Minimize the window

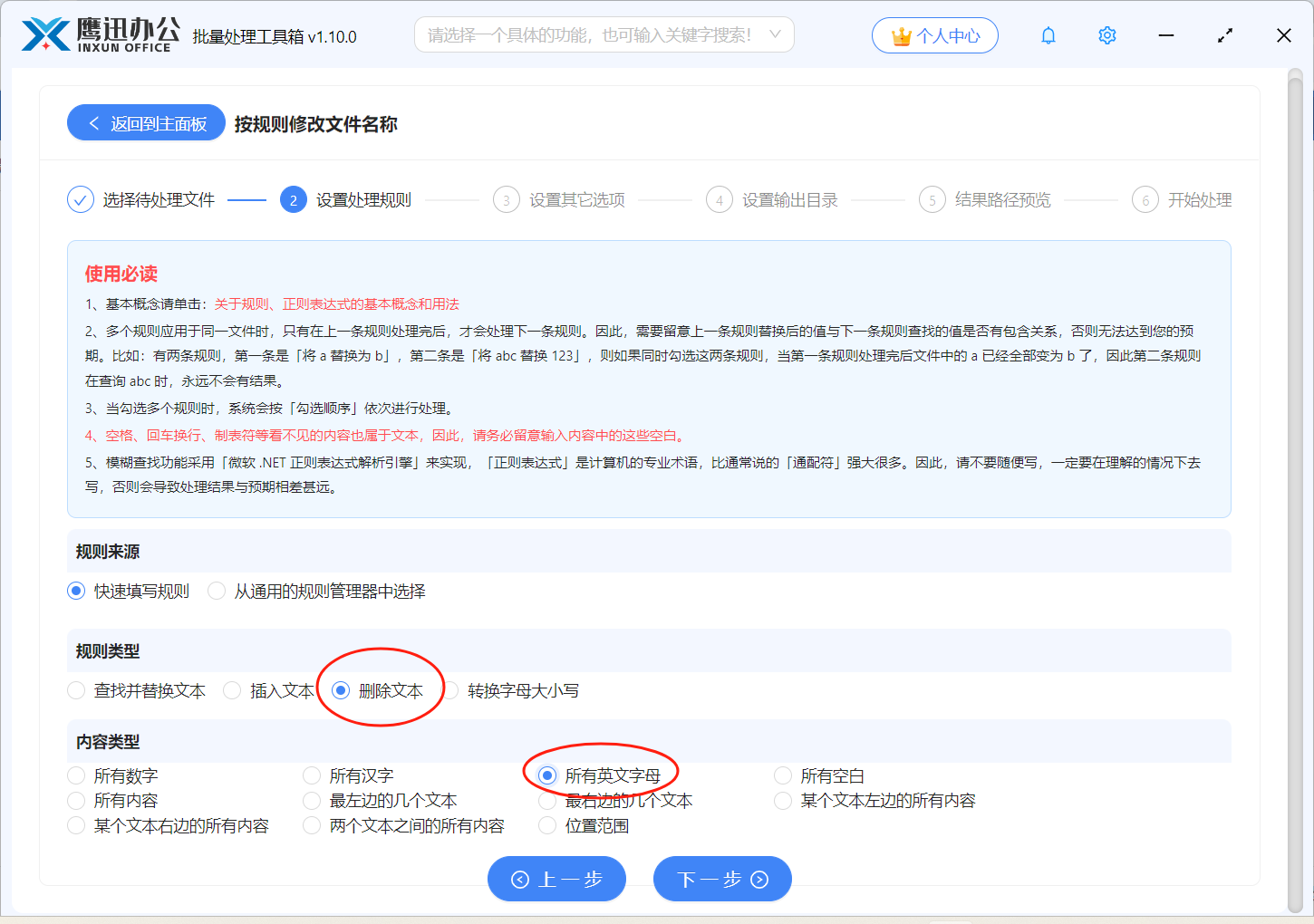(x=1166, y=35)
